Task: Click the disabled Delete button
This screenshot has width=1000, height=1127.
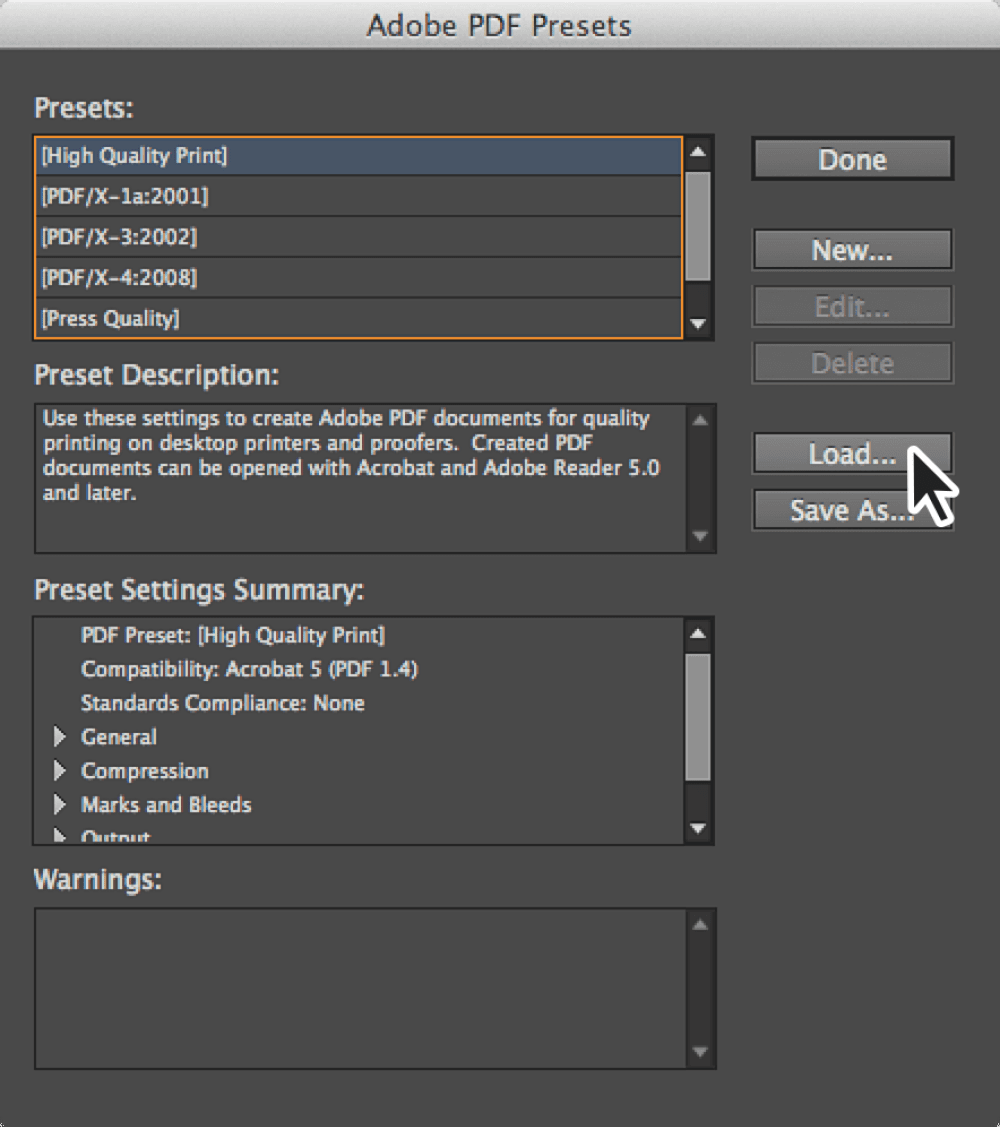Action: tap(852, 363)
